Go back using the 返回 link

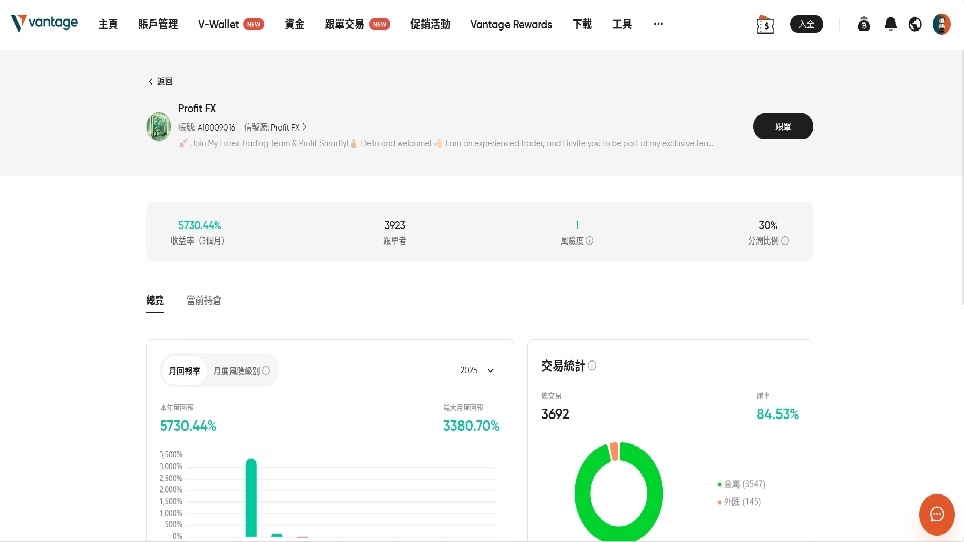click(x=160, y=81)
